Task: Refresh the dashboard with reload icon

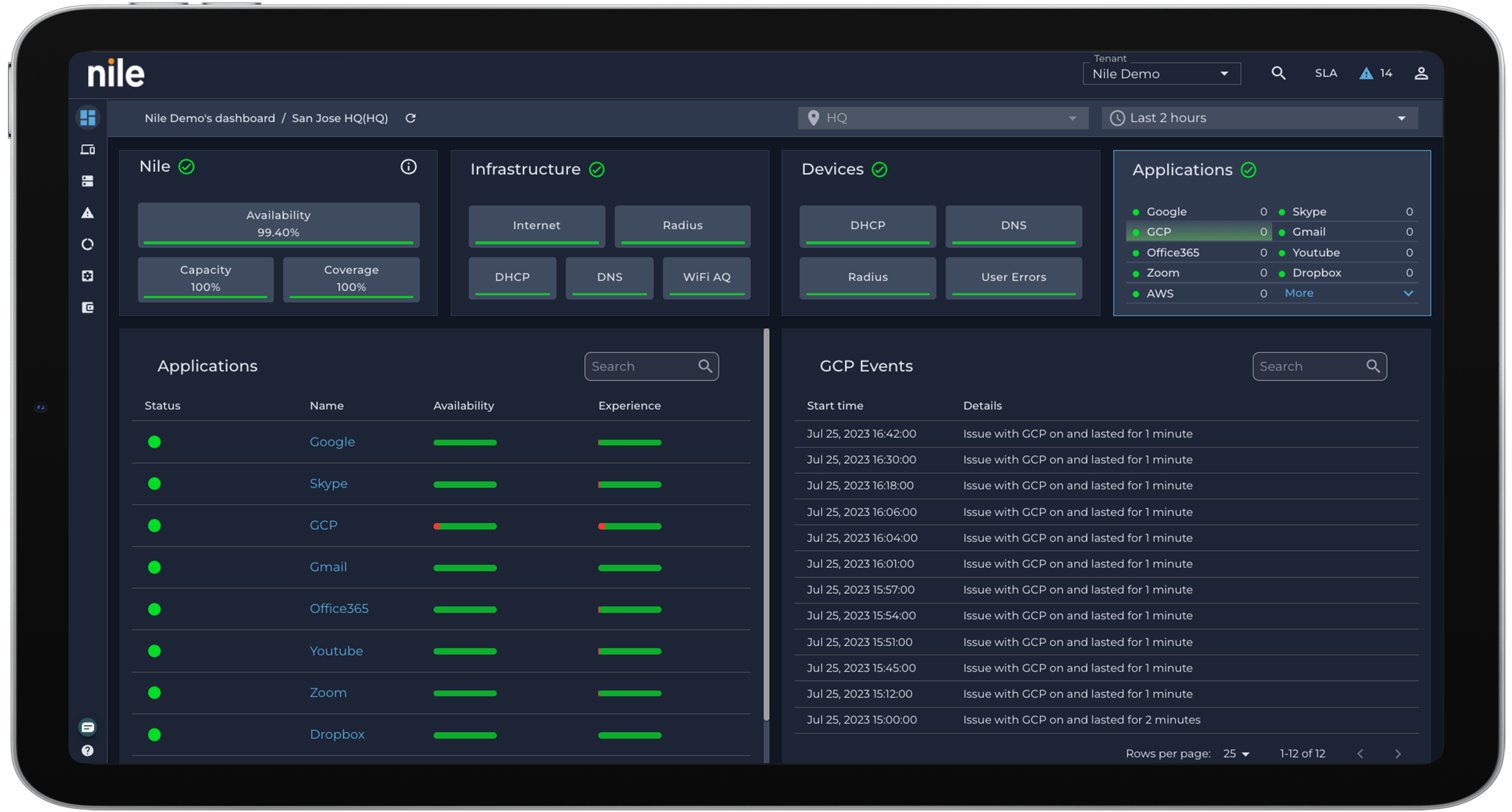Action: (410, 118)
